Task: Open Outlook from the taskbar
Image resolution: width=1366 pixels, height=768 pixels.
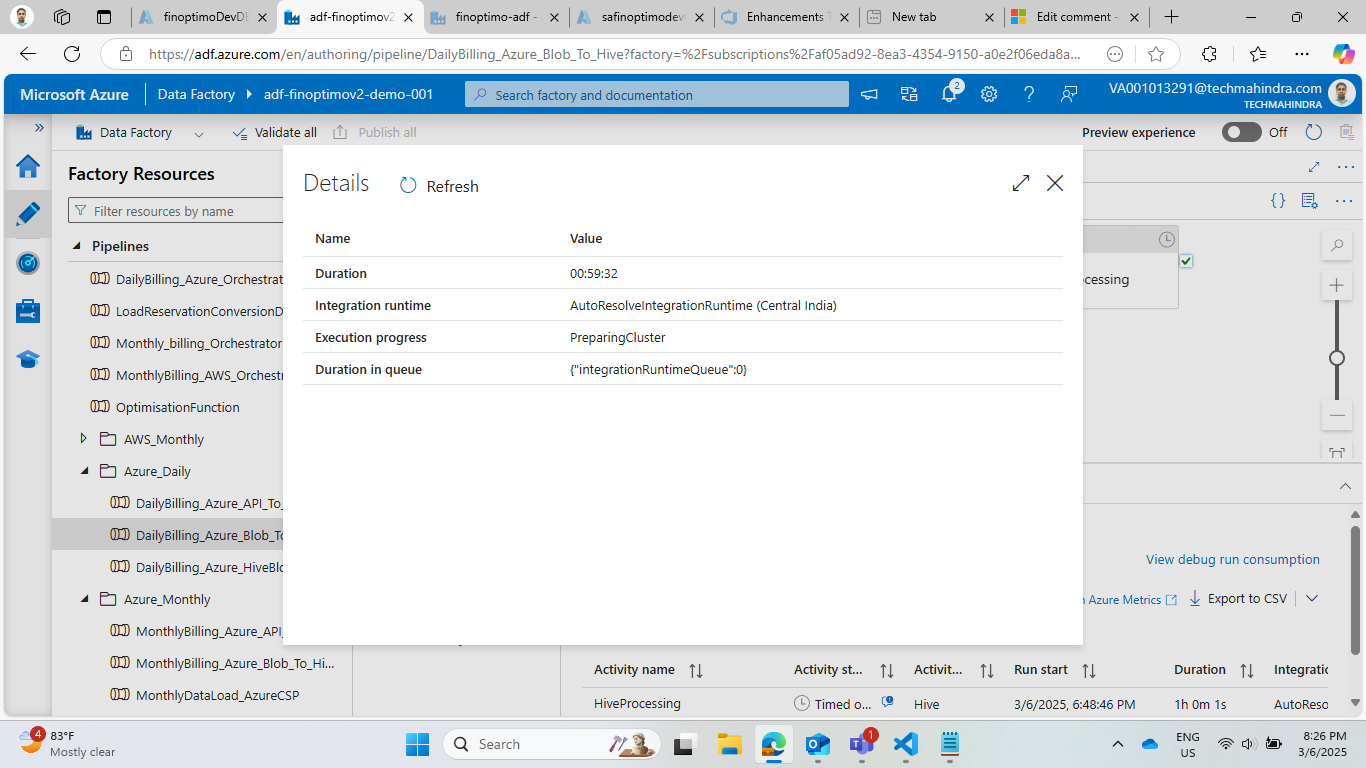Action: tap(817, 744)
